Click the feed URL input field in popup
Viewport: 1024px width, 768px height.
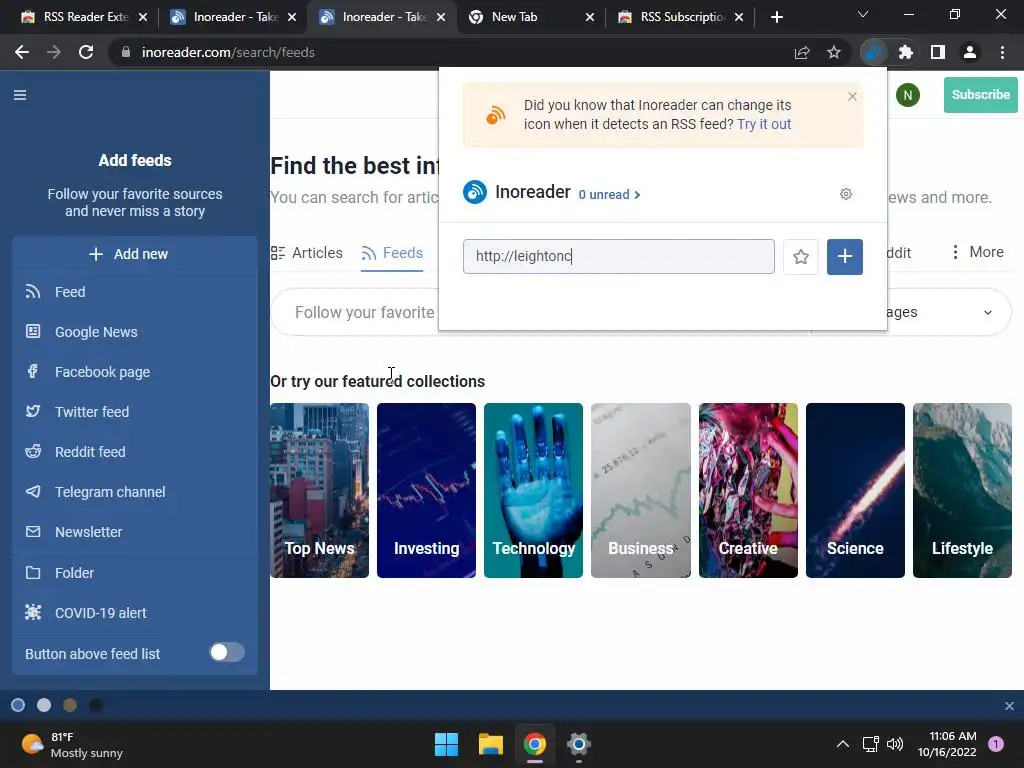click(618, 257)
